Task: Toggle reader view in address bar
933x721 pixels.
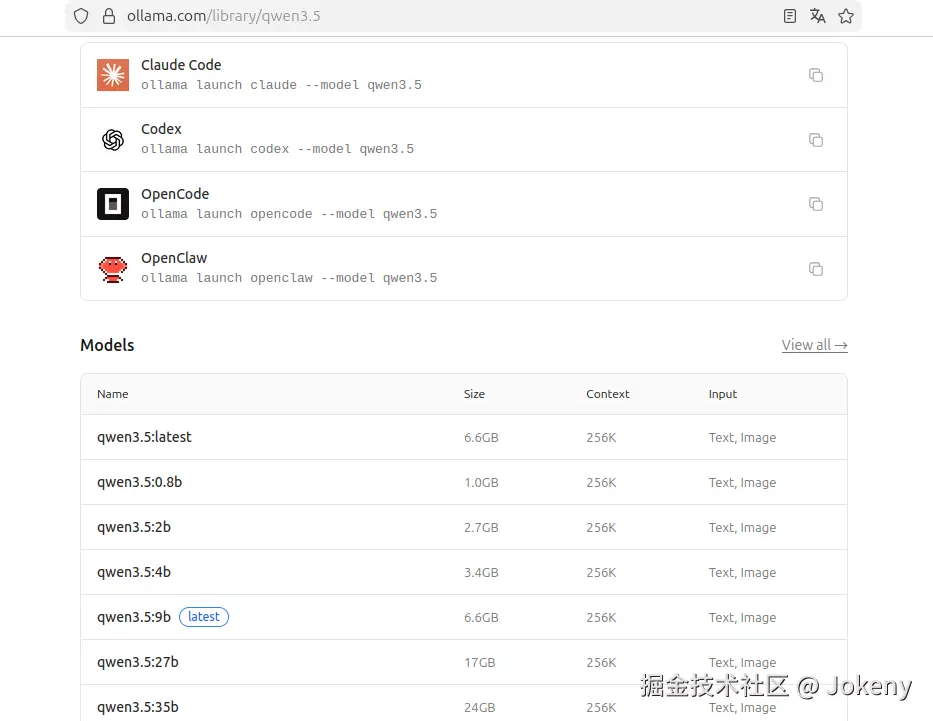Action: click(x=790, y=16)
